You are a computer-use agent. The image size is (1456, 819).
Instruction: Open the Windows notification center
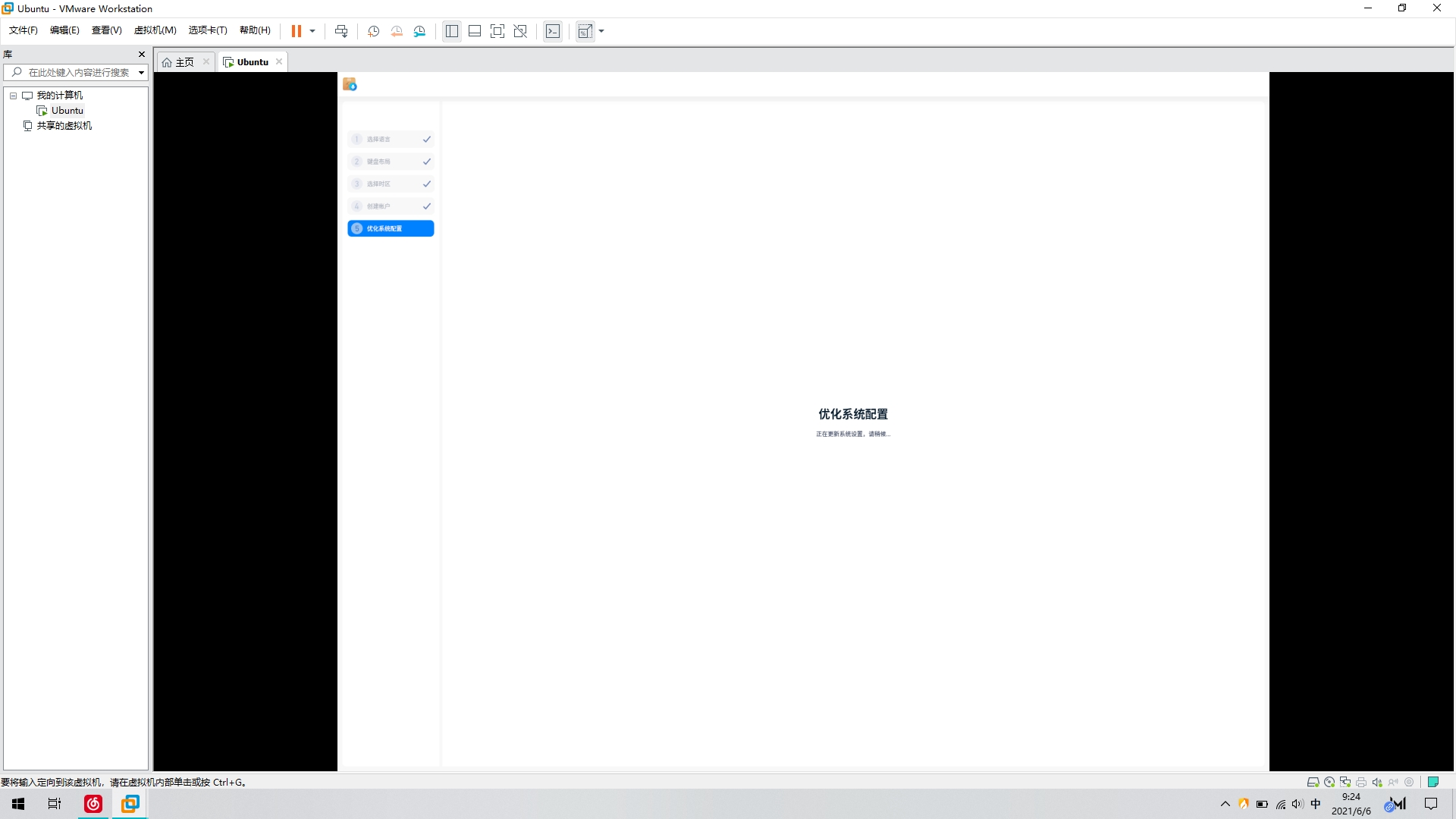coord(1431,804)
